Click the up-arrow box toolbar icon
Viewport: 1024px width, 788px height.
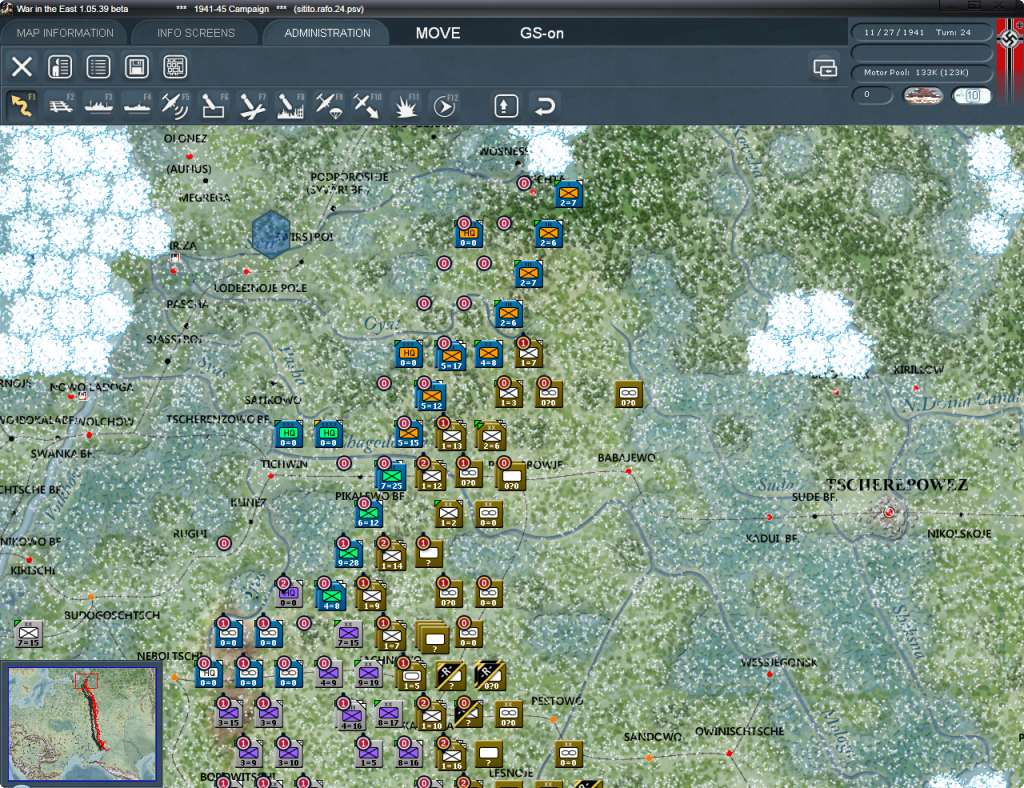coord(505,106)
